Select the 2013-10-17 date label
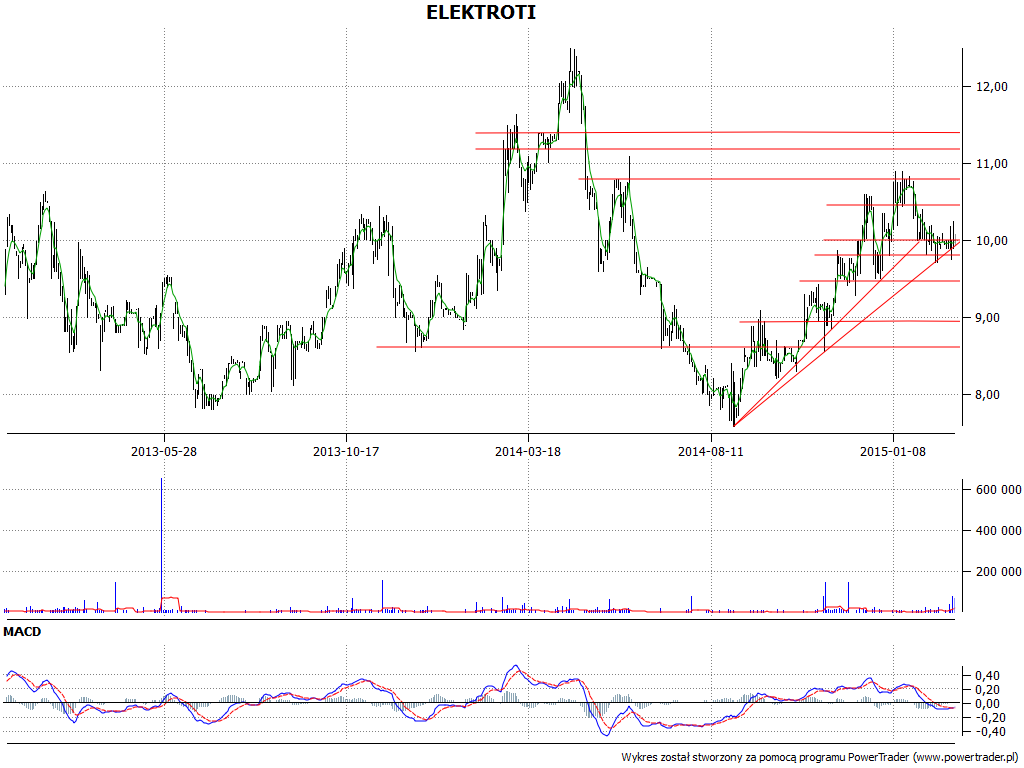The height and width of the screenshot is (768, 1024). tap(346, 451)
